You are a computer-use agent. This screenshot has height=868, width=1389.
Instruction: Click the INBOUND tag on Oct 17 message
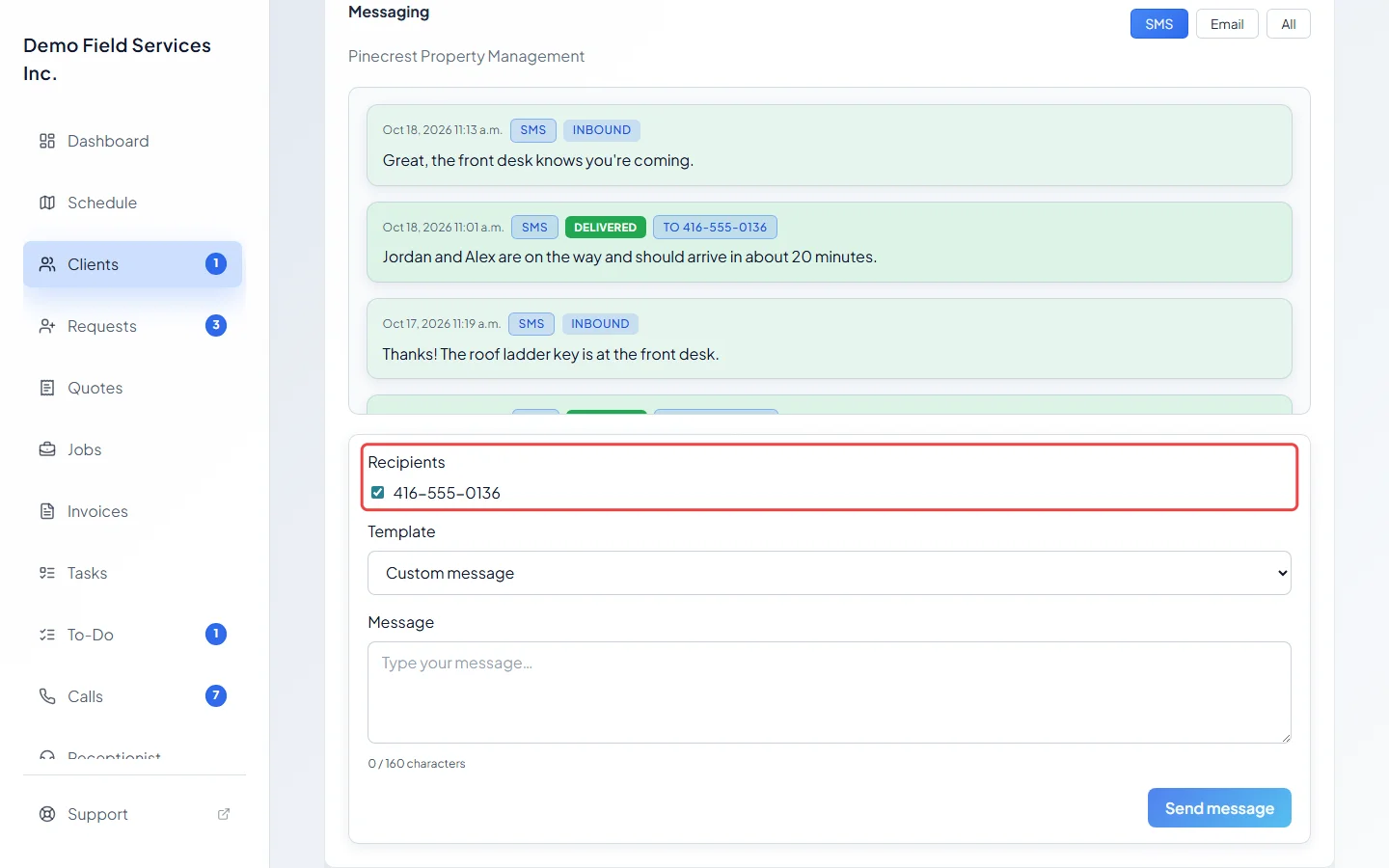[x=600, y=324]
